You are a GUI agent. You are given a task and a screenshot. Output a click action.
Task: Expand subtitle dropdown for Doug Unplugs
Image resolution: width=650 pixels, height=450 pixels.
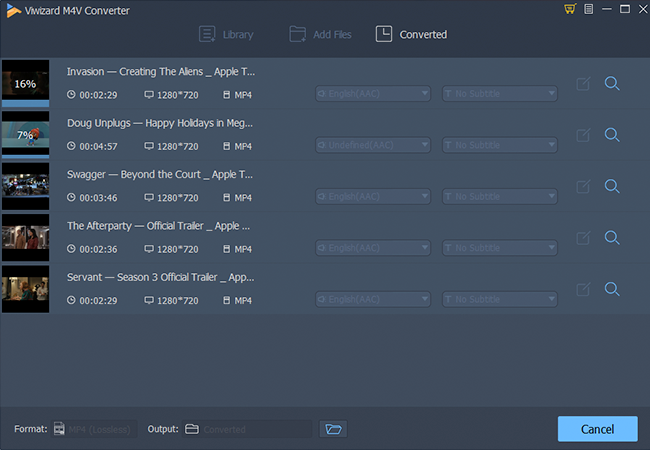coord(549,145)
